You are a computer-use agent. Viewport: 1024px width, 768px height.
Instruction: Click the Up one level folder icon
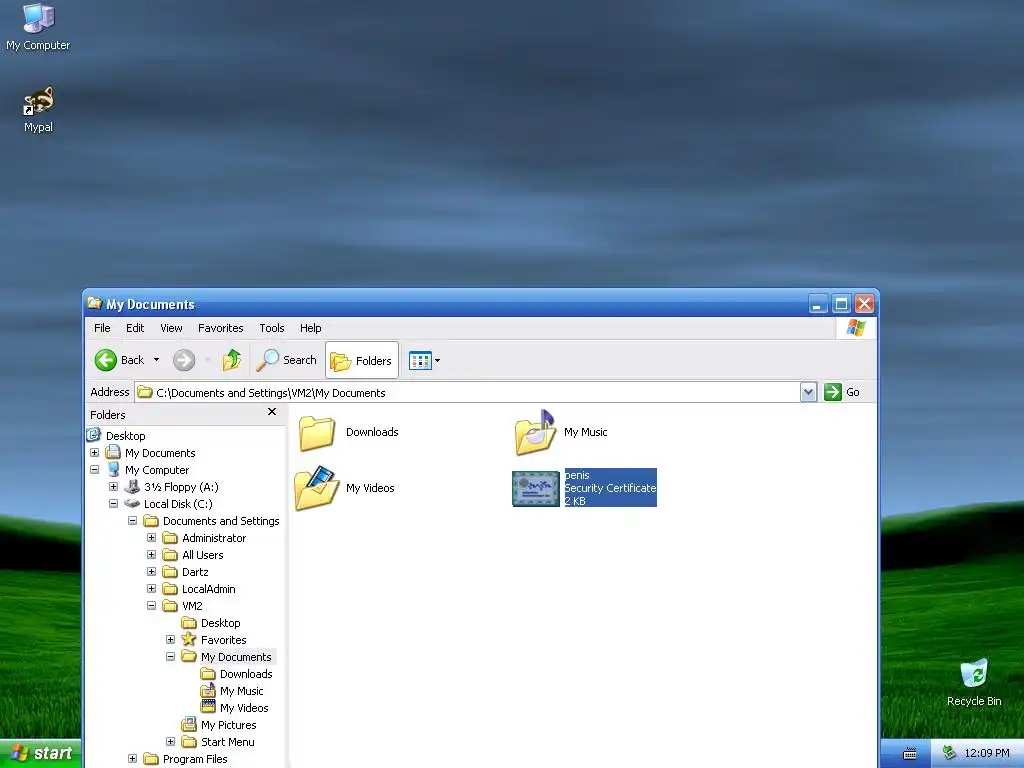pyautogui.click(x=232, y=360)
